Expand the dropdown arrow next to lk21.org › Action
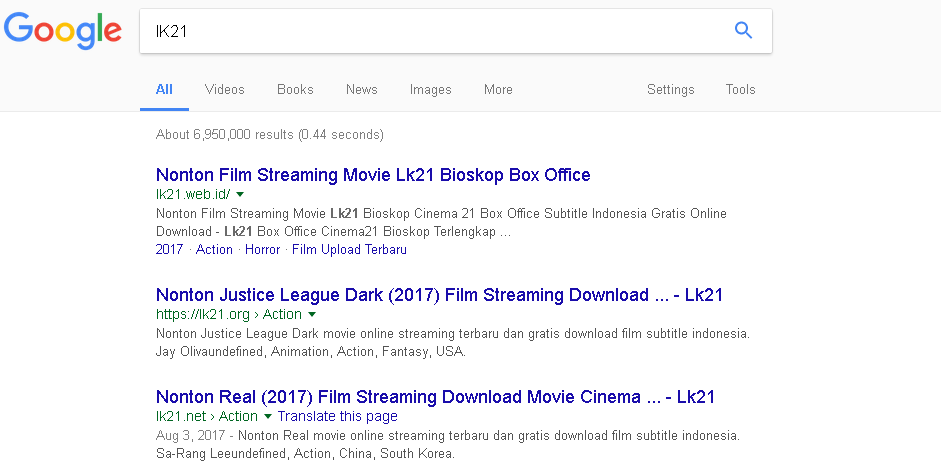Viewport: 941px width, 464px height. click(x=311, y=315)
